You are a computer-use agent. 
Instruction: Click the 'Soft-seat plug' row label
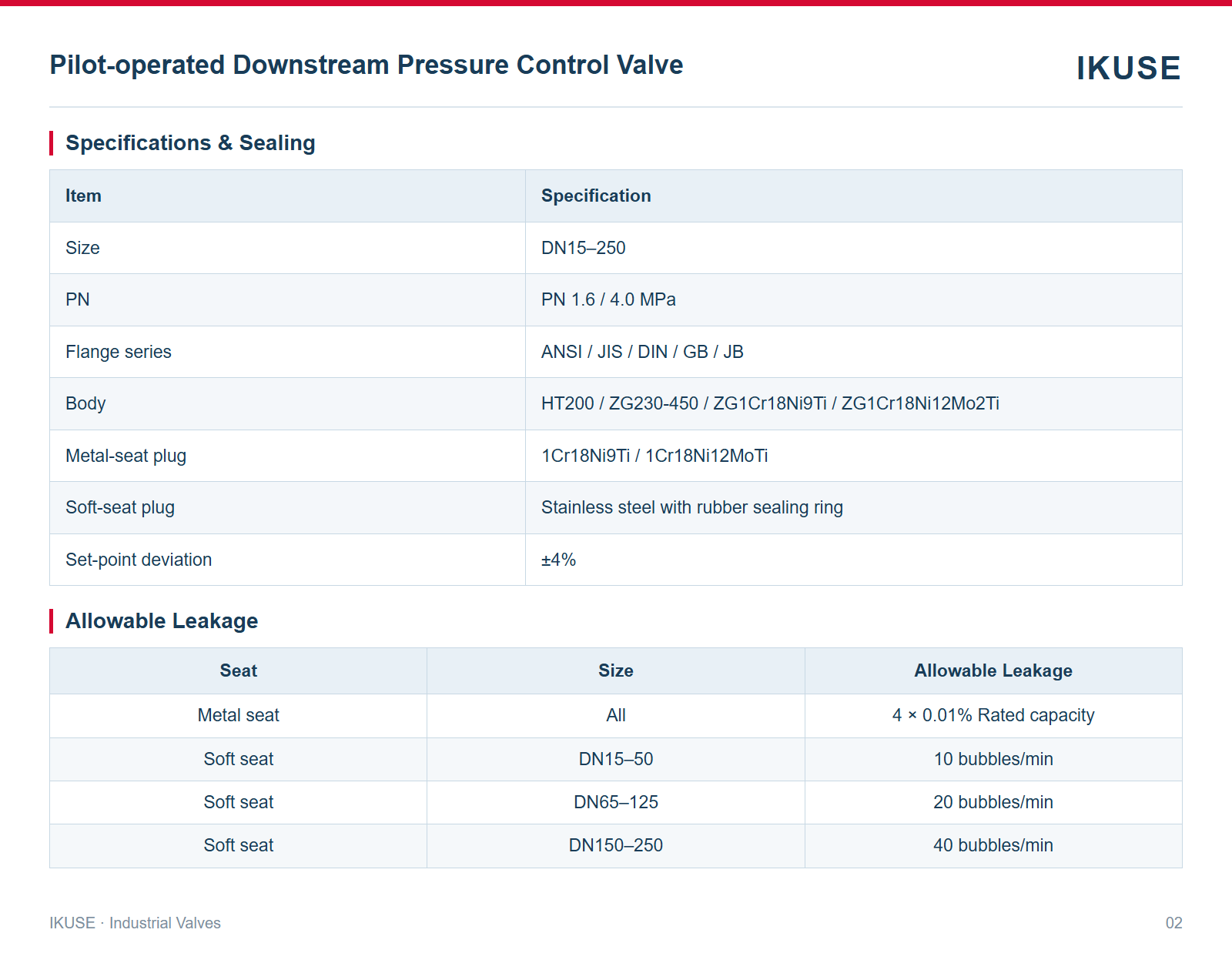[x=120, y=507]
